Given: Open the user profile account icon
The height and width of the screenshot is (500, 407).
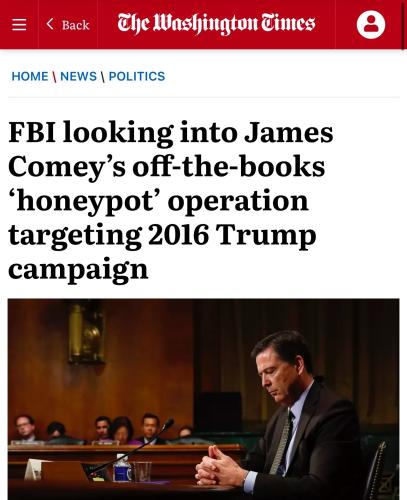Looking at the screenshot, I should point(371,24).
